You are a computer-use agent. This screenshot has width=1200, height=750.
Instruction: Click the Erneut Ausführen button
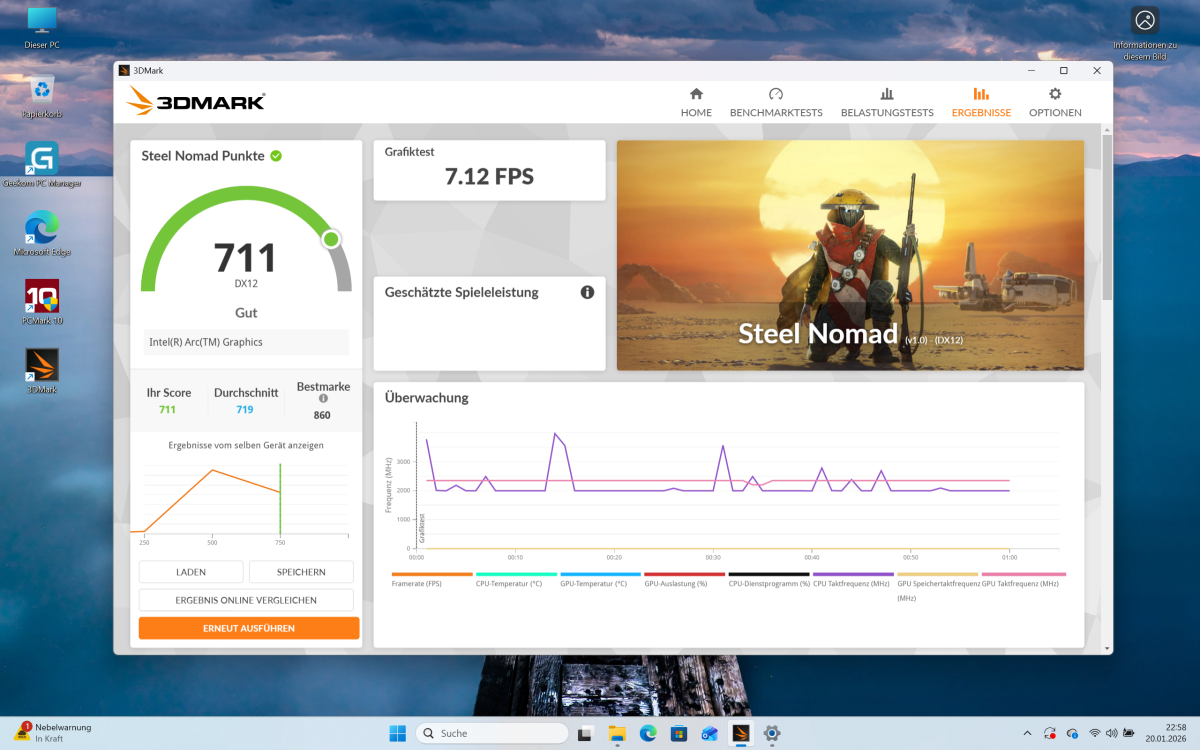click(x=248, y=628)
